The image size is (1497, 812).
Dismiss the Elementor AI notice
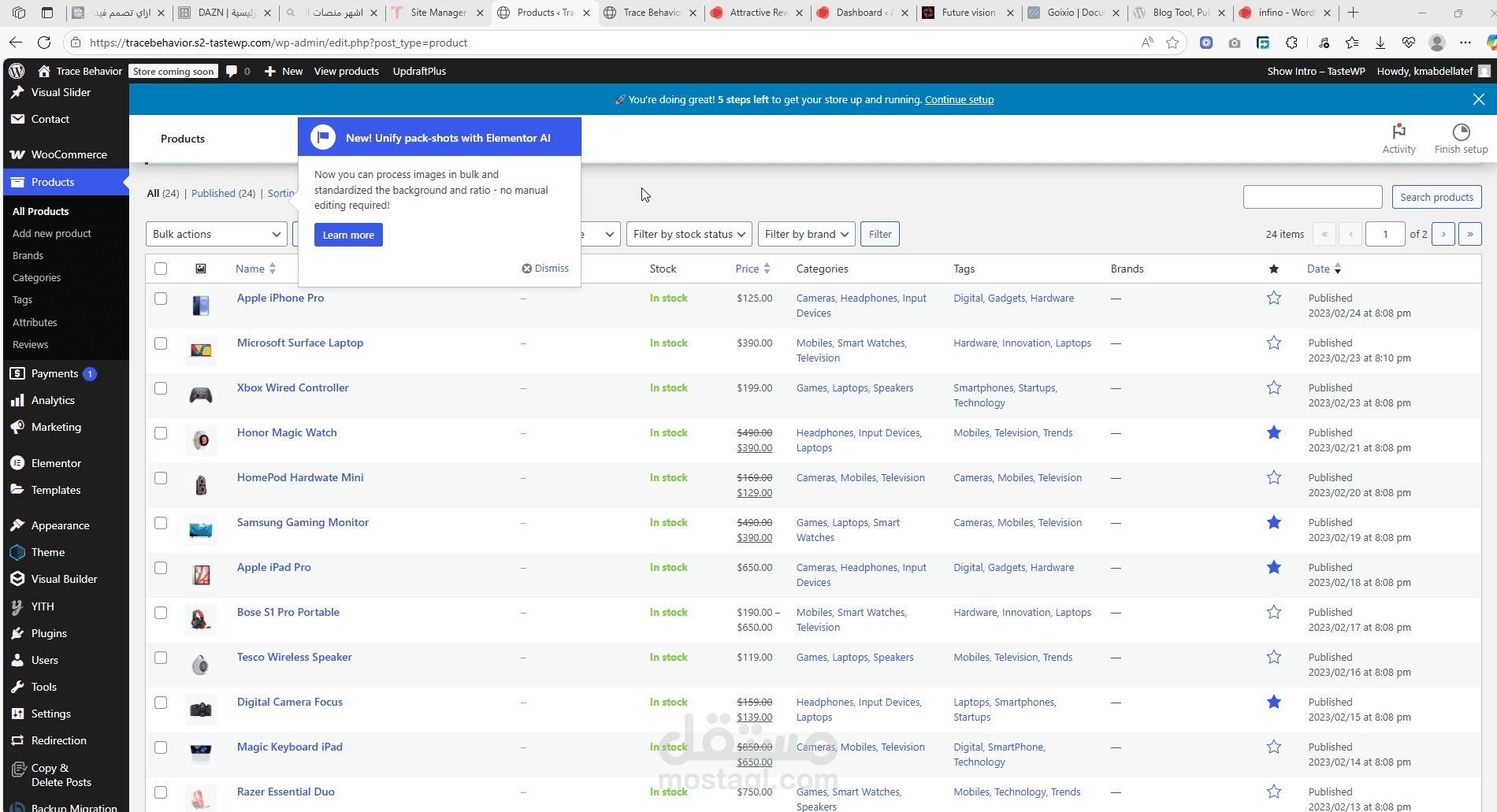545,269
